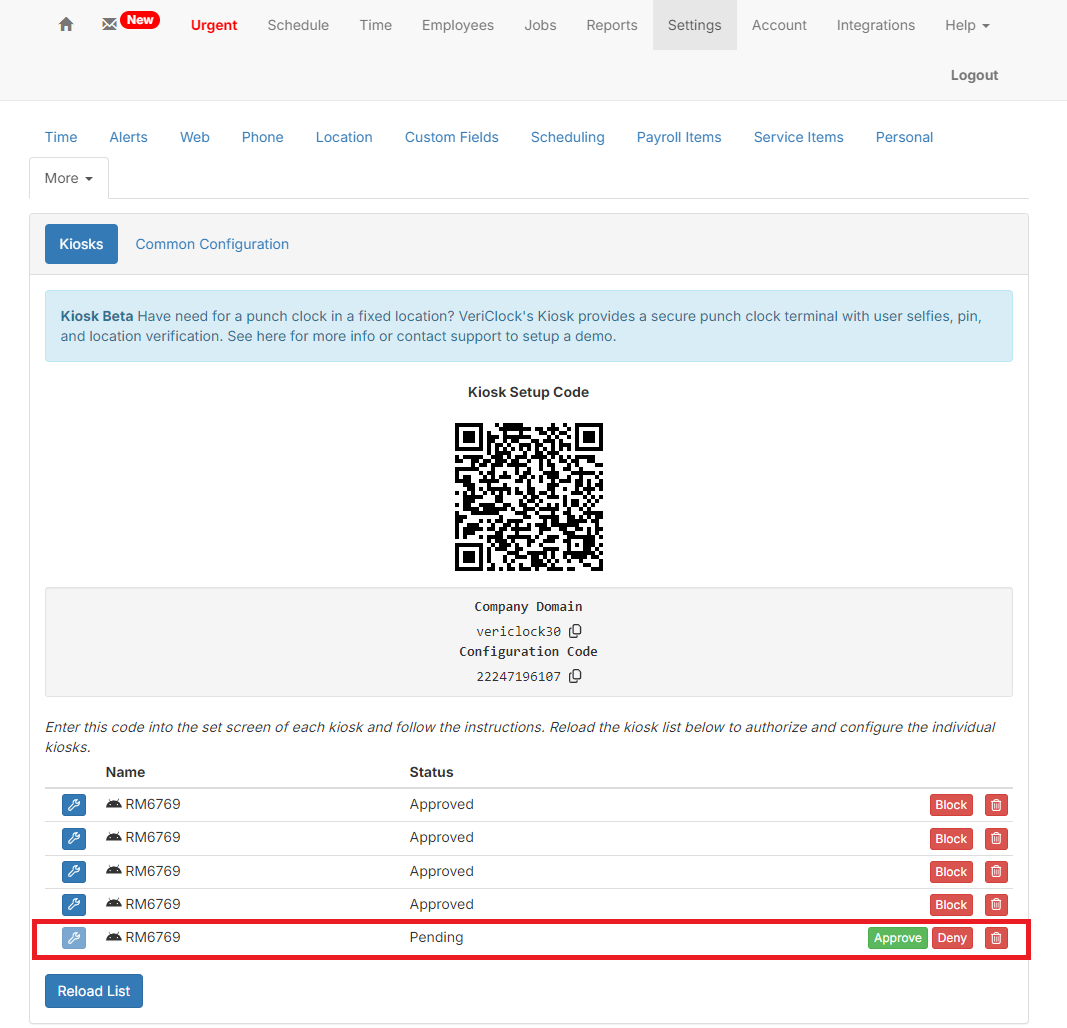This screenshot has width=1067, height=1028.
Task: Go to the Scheduling settings section
Action: click(x=567, y=137)
